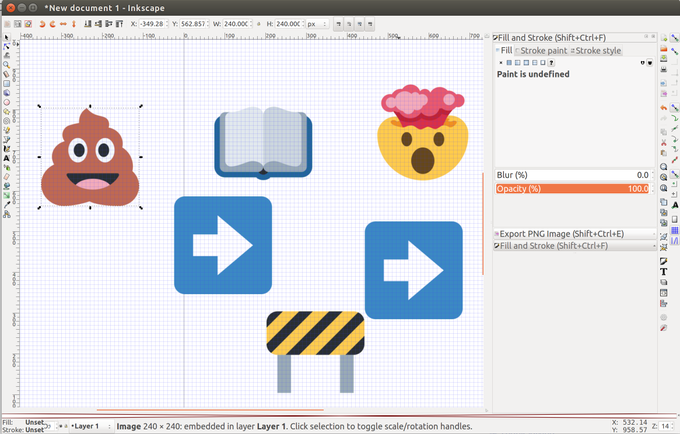This screenshot has width=680, height=434.
Task: Switch to the Stroke style tab
Action: (595, 51)
